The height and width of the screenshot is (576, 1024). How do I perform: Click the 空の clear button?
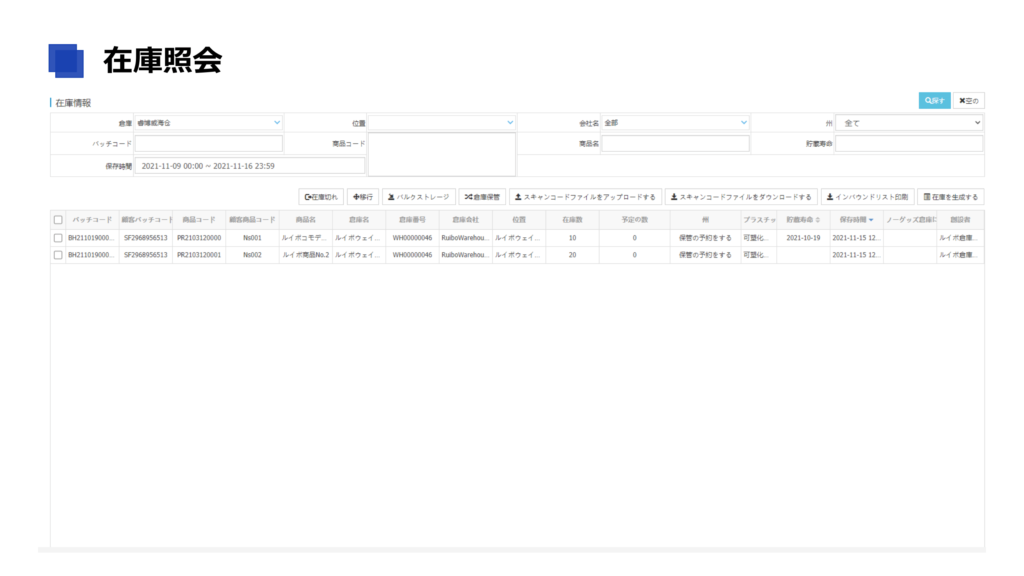tap(968, 101)
